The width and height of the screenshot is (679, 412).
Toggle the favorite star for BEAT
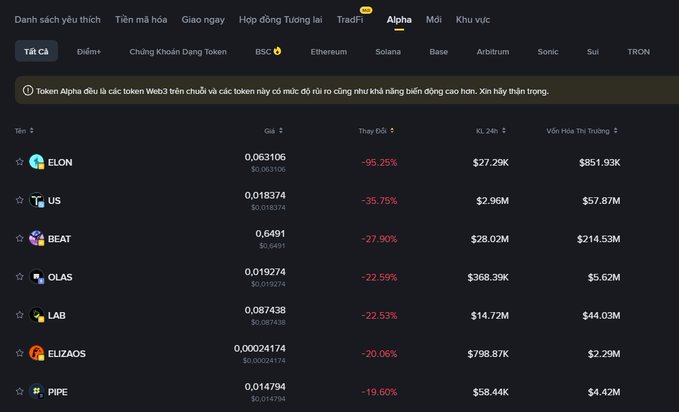19,238
